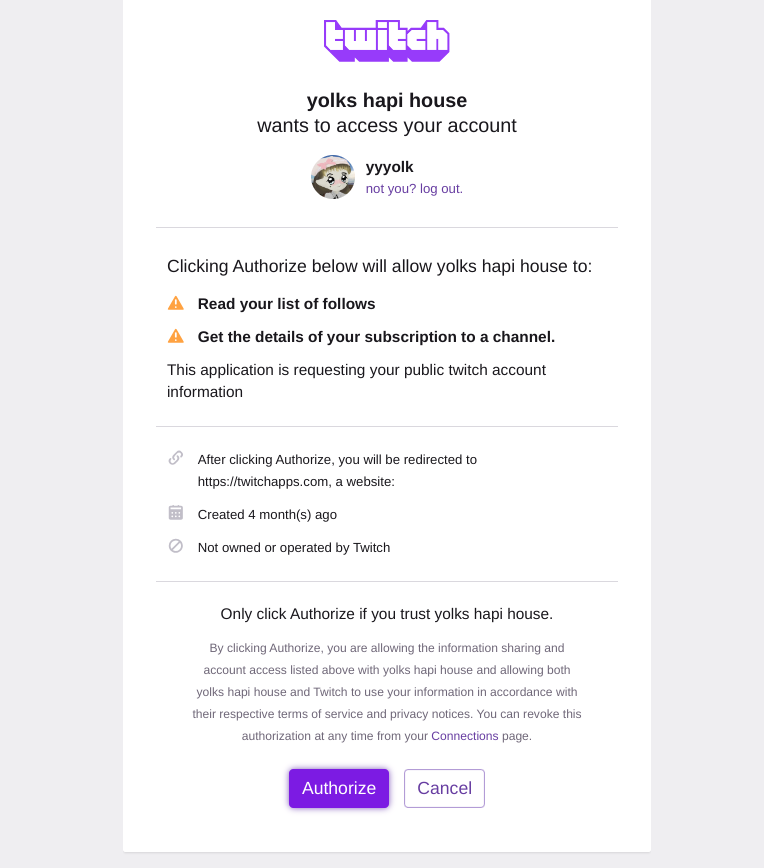
Task: Click the "Created 4 month(s) ago" text
Action: point(266,514)
